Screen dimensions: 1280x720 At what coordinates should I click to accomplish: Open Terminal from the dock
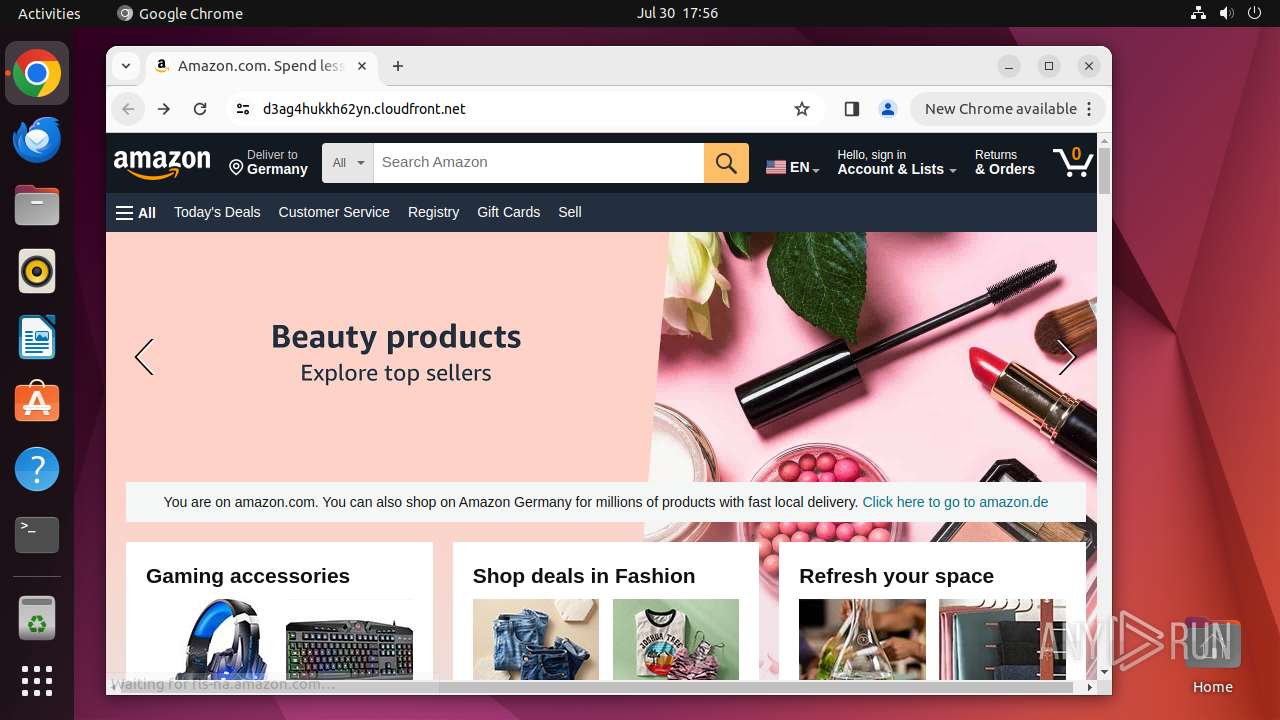(37, 535)
